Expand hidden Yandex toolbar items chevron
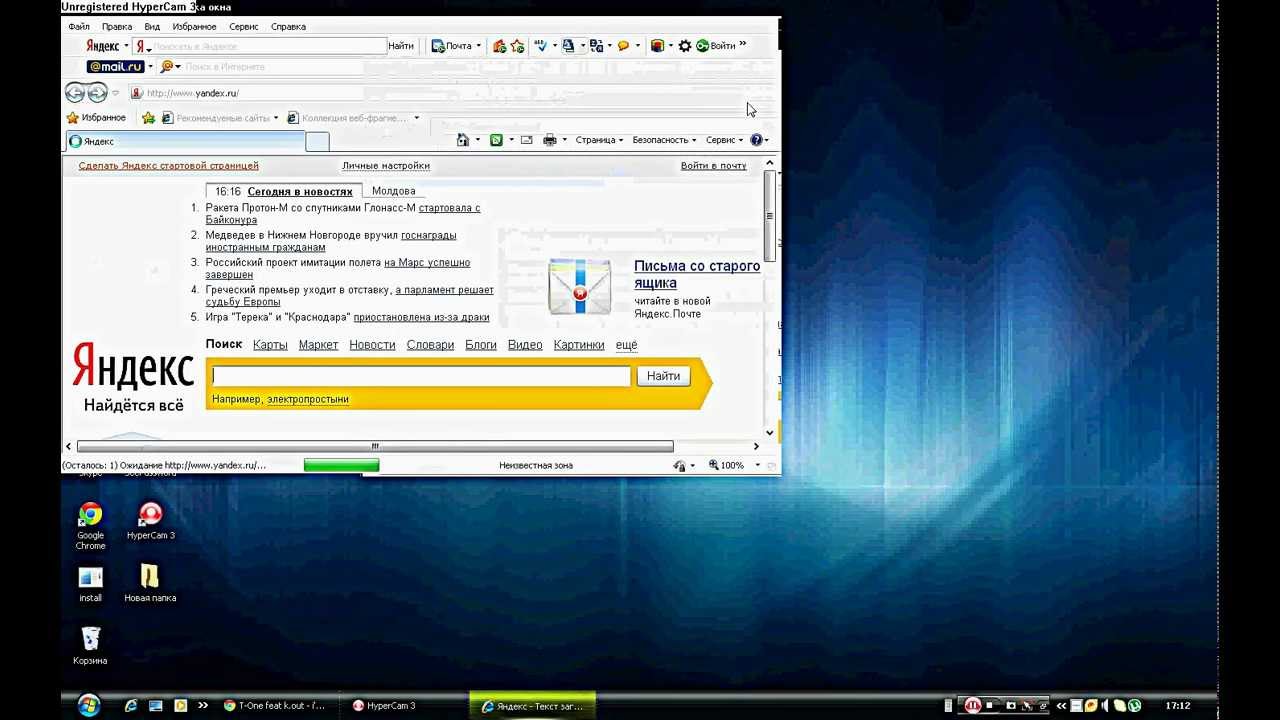This screenshot has width=1280, height=720. click(x=743, y=45)
